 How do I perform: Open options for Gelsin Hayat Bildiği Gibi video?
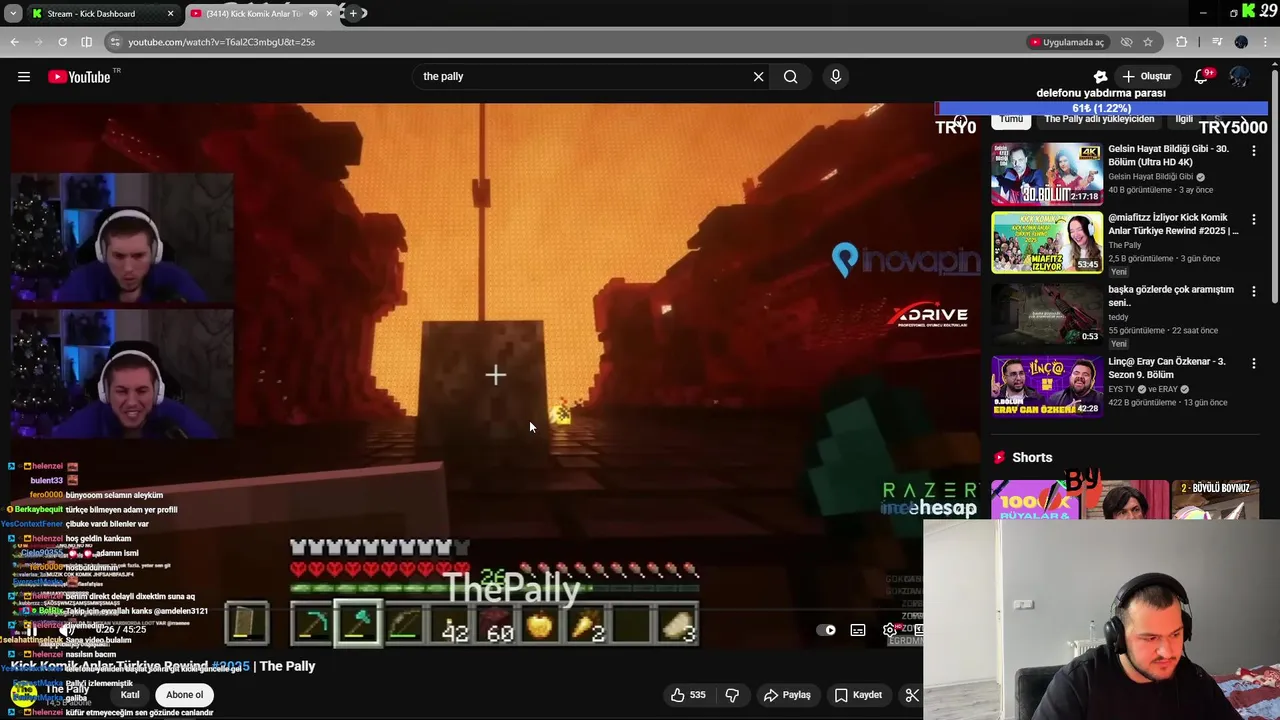(x=1253, y=151)
